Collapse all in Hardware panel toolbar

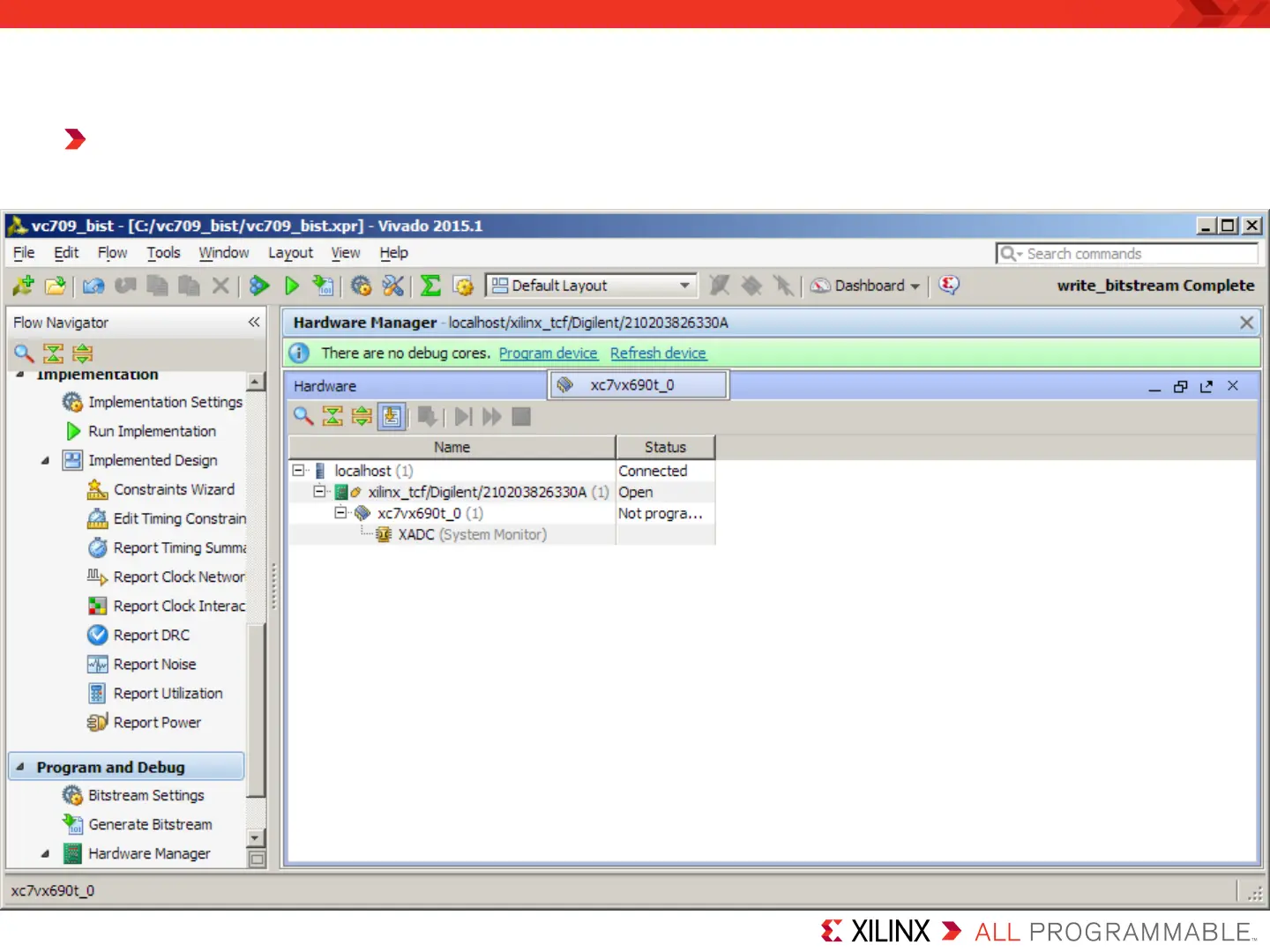pyautogui.click(x=332, y=416)
